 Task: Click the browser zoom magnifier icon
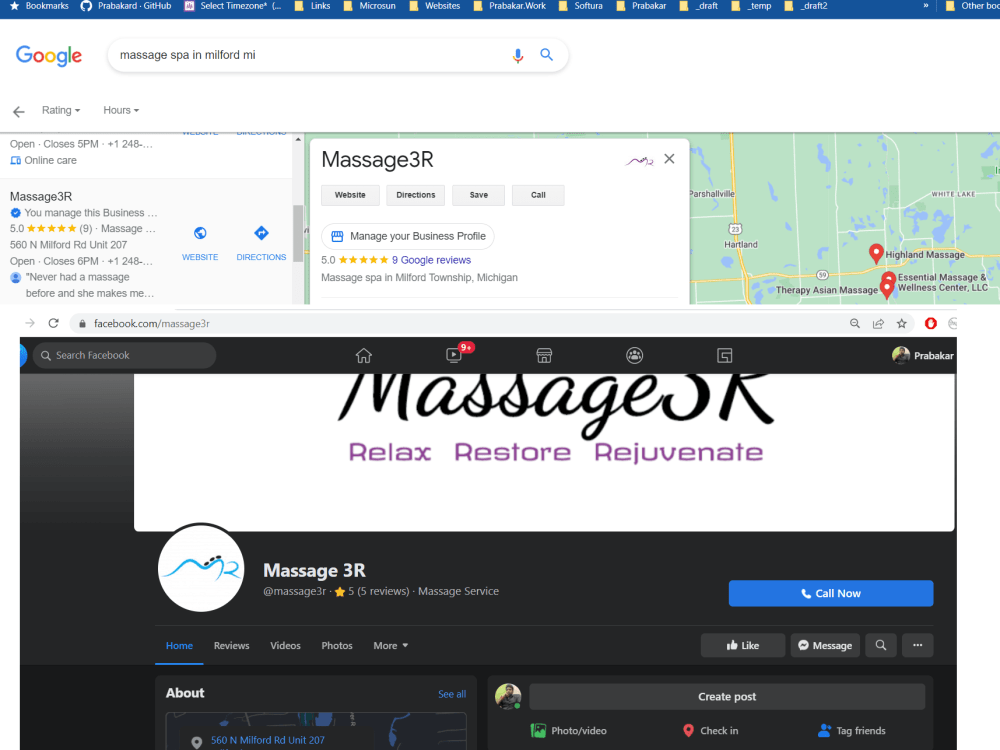coord(855,323)
